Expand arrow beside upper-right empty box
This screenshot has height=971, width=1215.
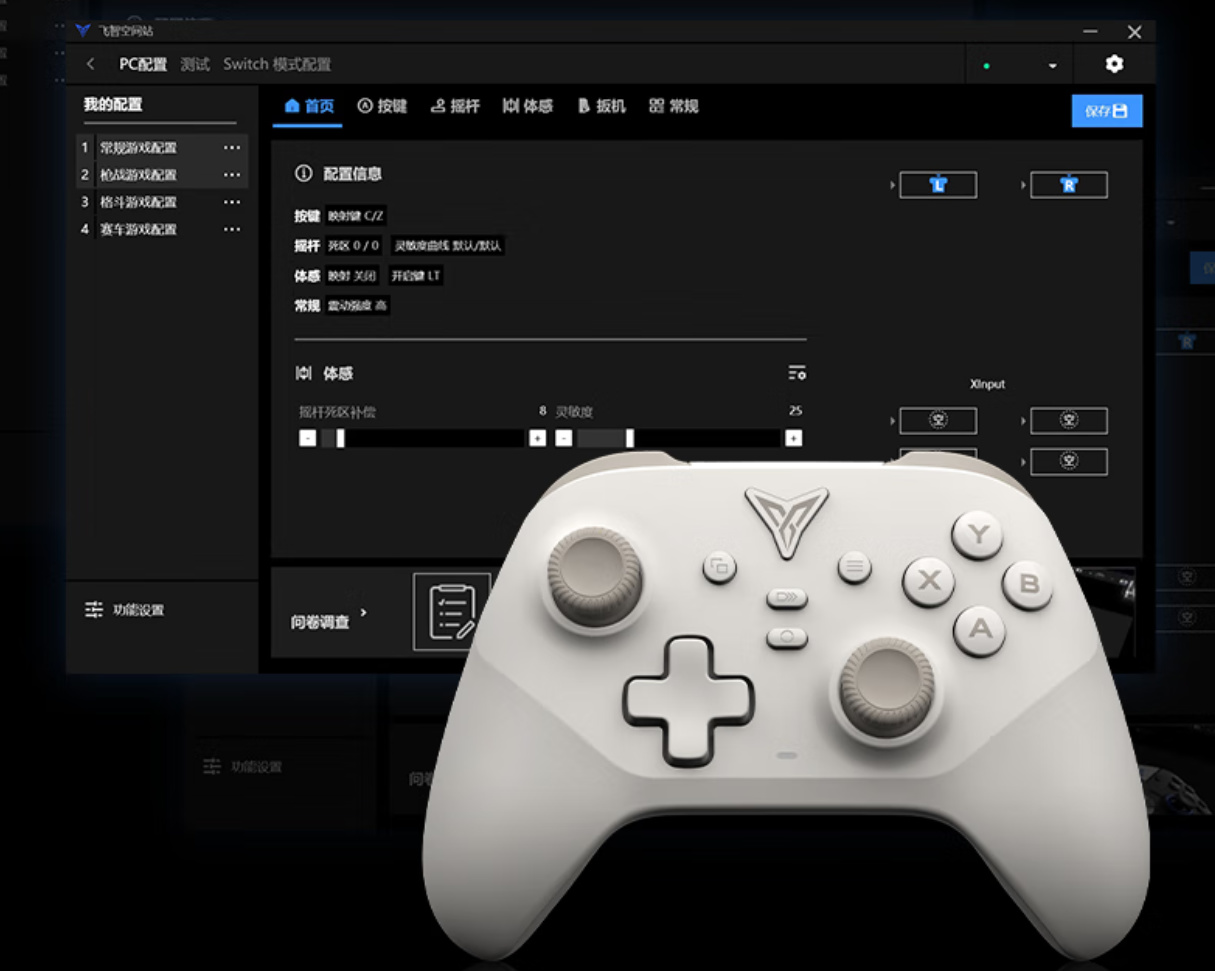coord(1023,421)
